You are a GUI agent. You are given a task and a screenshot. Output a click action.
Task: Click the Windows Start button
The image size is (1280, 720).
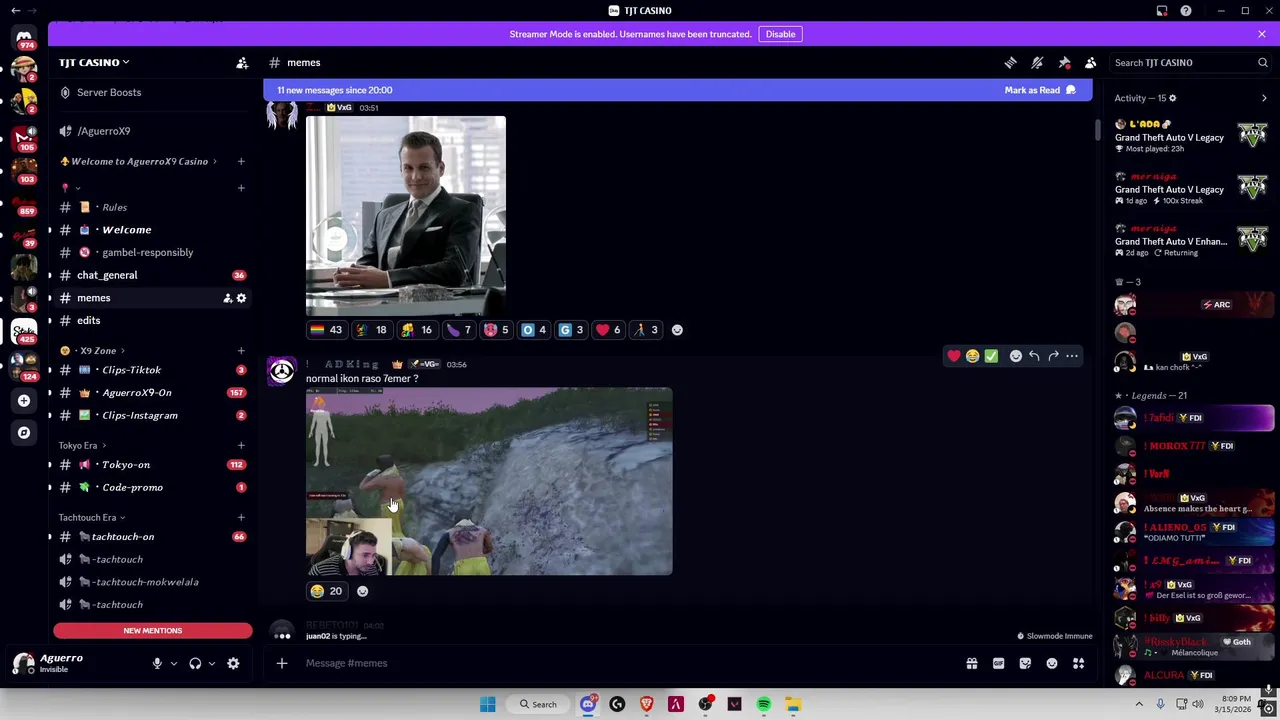487,704
